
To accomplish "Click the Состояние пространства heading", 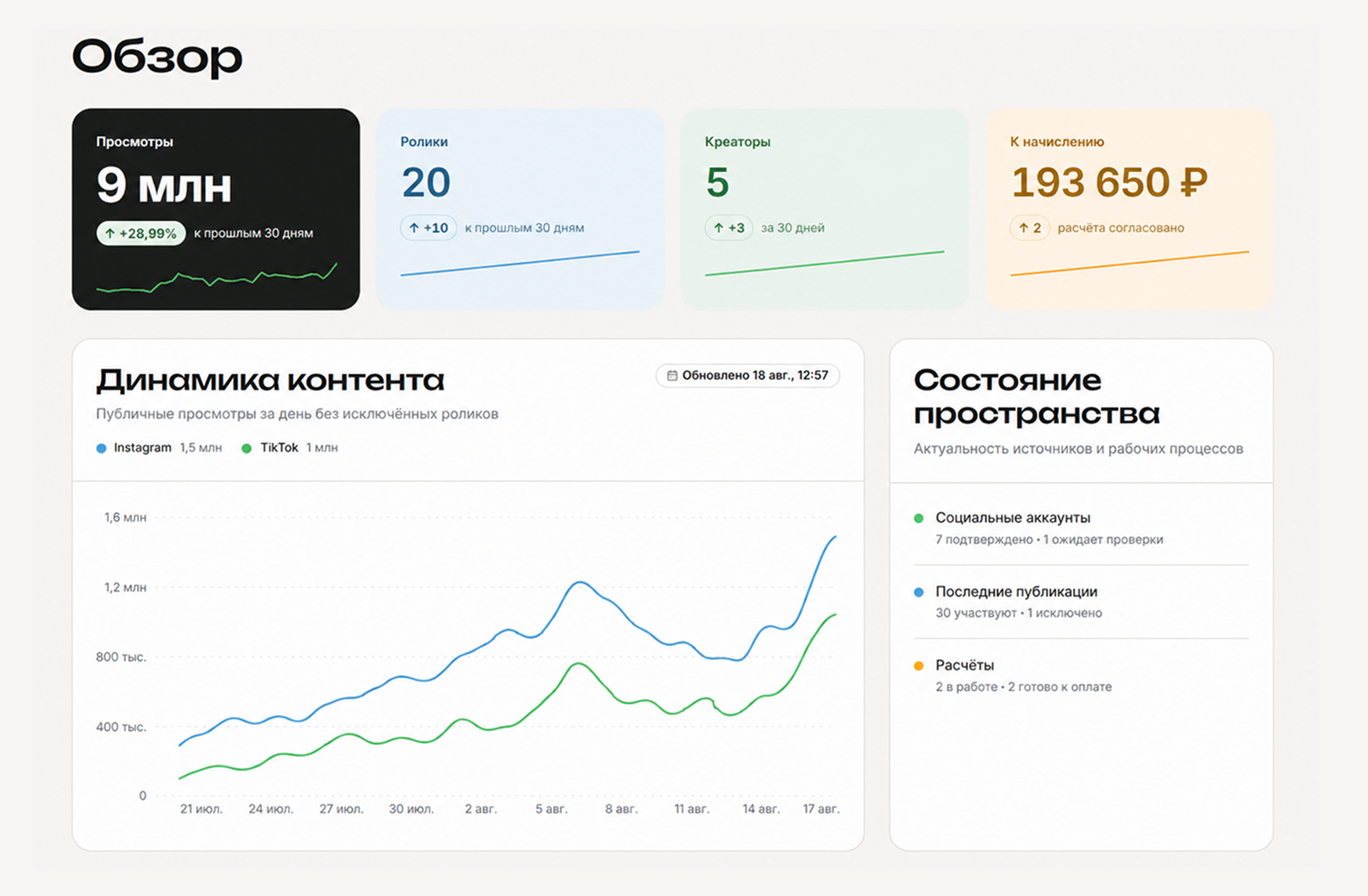I will click(1037, 396).
